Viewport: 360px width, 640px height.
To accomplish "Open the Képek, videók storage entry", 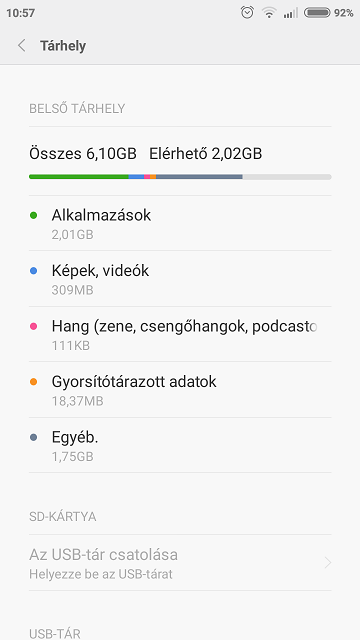I will (x=180, y=279).
